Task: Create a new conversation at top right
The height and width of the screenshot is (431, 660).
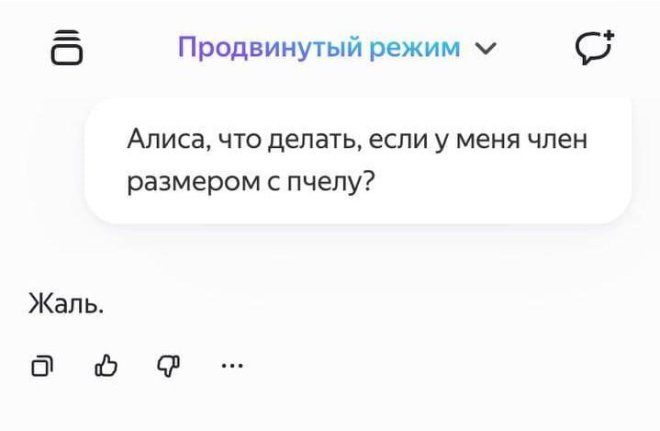Action: tap(594, 47)
